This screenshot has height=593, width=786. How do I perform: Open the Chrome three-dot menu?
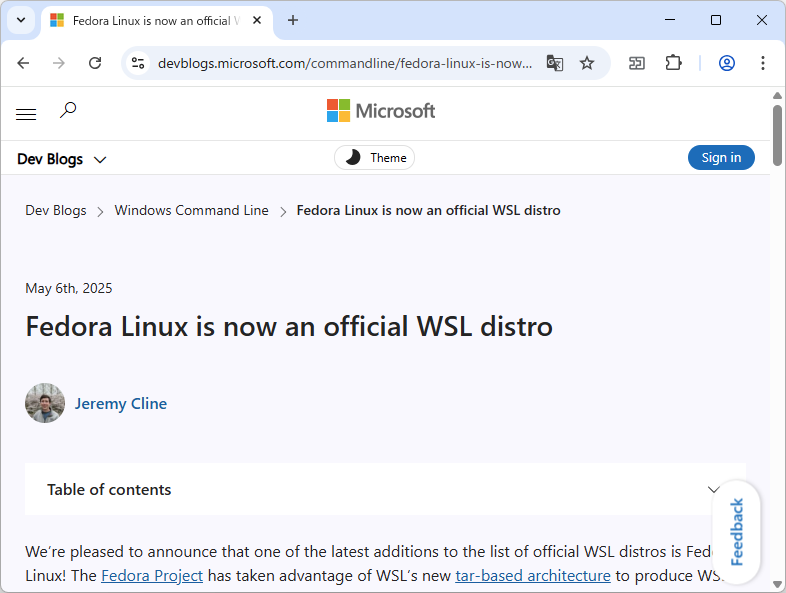pos(763,63)
